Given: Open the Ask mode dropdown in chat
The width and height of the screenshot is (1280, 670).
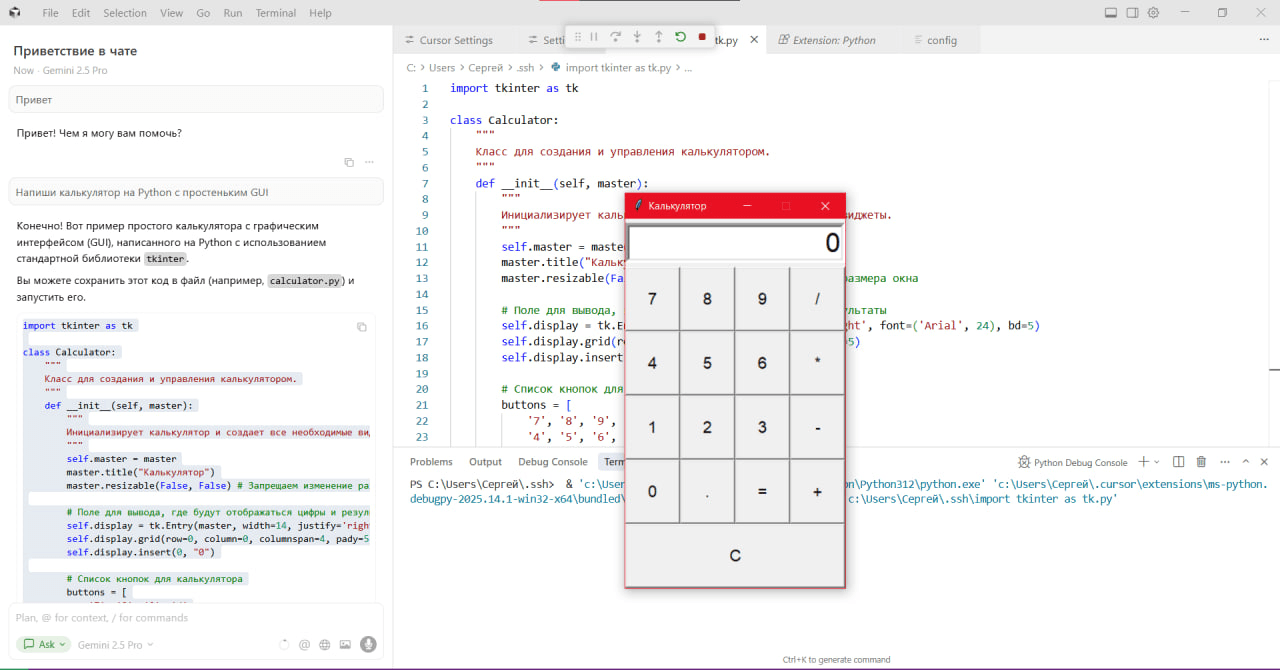Looking at the screenshot, I should pos(43,645).
